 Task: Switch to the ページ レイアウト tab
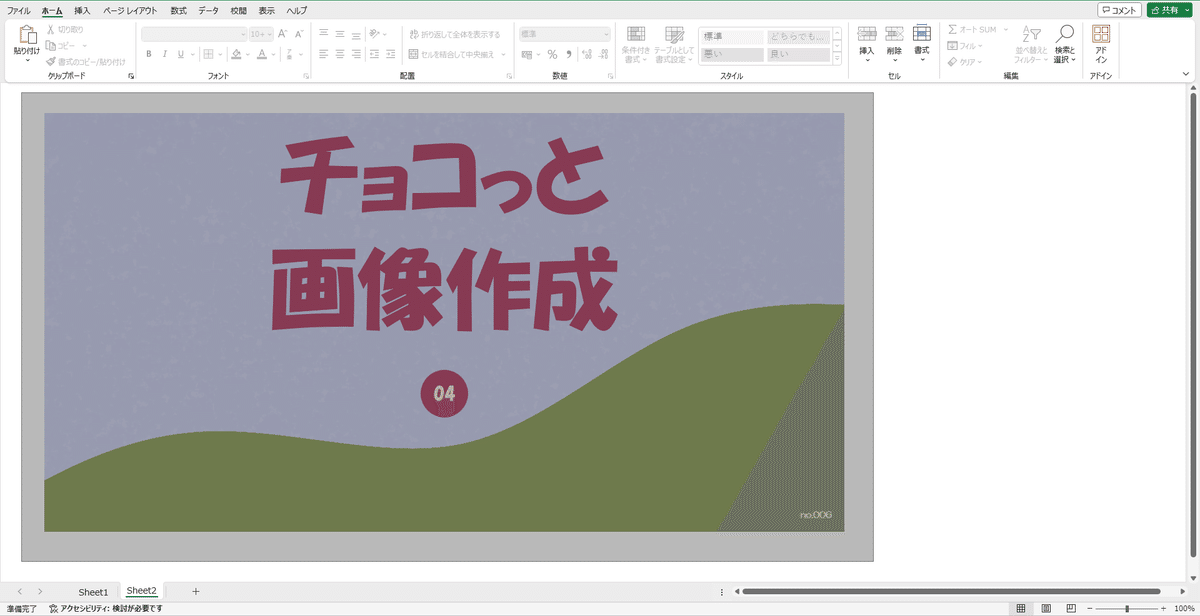(x=130, y=10)
